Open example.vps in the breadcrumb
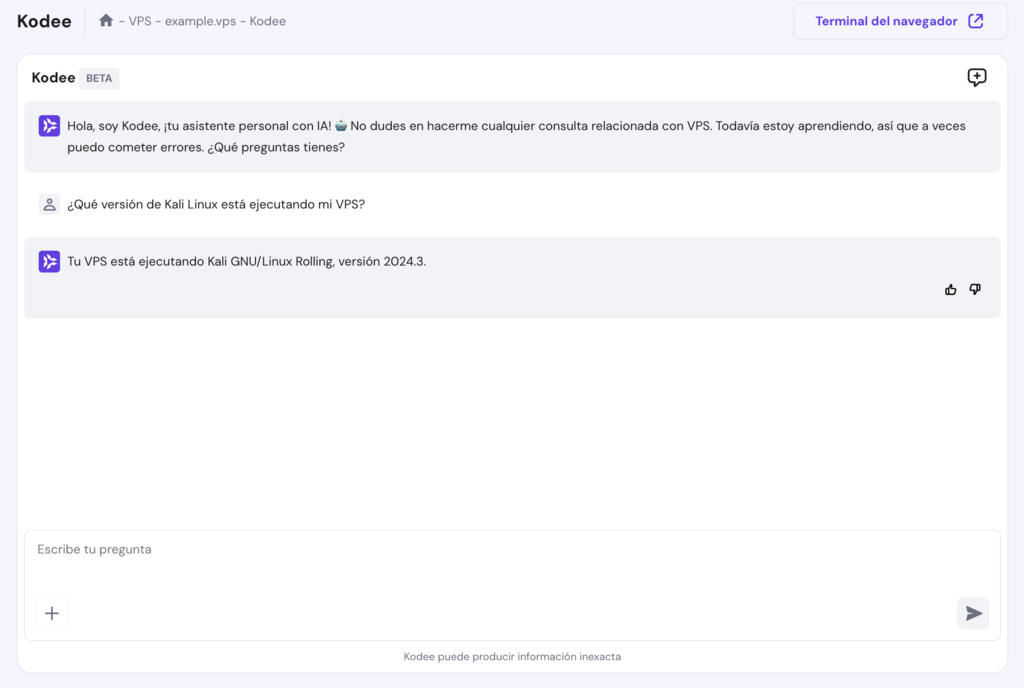This screenshot has height=688, width=1024. pyautogui.click(x=200, y=21)
